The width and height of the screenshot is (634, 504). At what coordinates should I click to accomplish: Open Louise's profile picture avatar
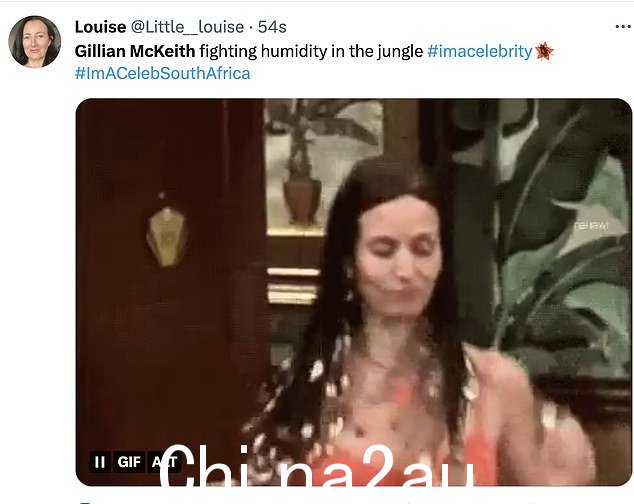coord(34,42)
